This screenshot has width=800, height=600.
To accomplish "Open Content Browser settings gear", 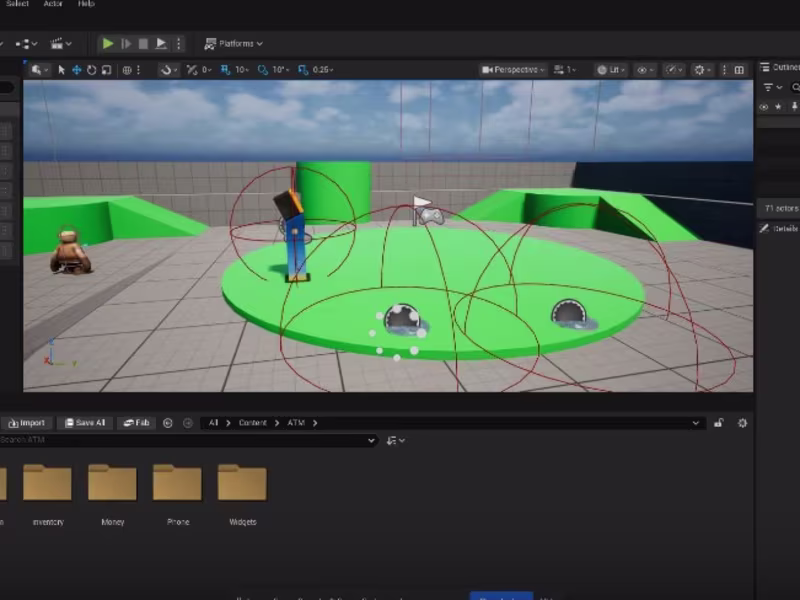I will pyautogui.click(x=742, y=423).
